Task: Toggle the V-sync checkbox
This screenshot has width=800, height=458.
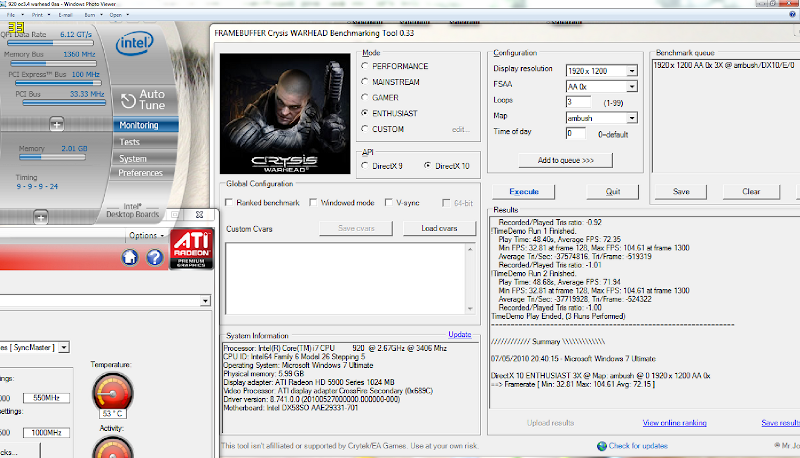Action: [389, 202]
